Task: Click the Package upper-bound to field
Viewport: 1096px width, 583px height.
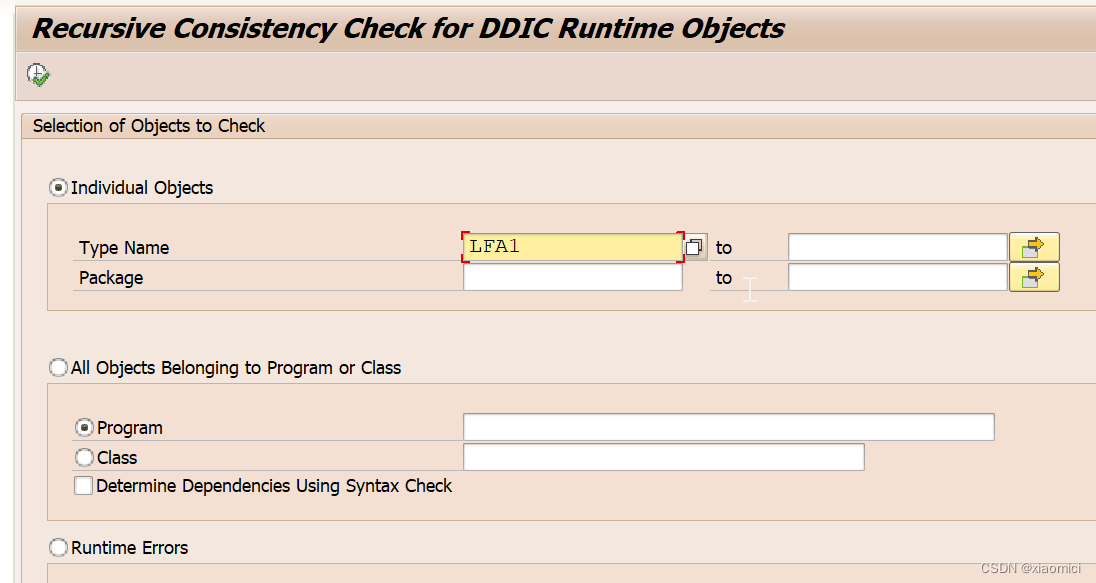Action: pyautogui.click(x=897, y=277)
